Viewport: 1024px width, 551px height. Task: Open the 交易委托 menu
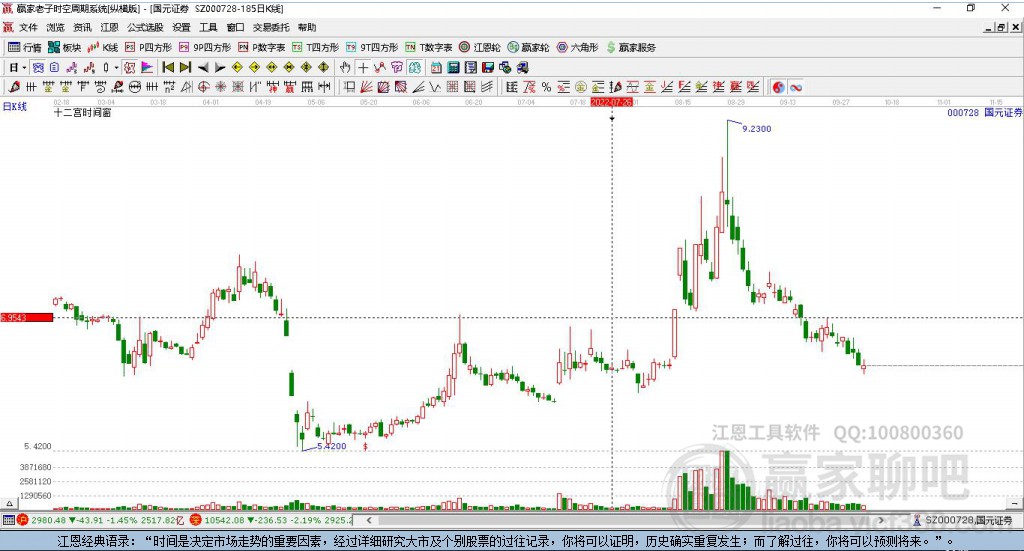click(x=271, y=27)
